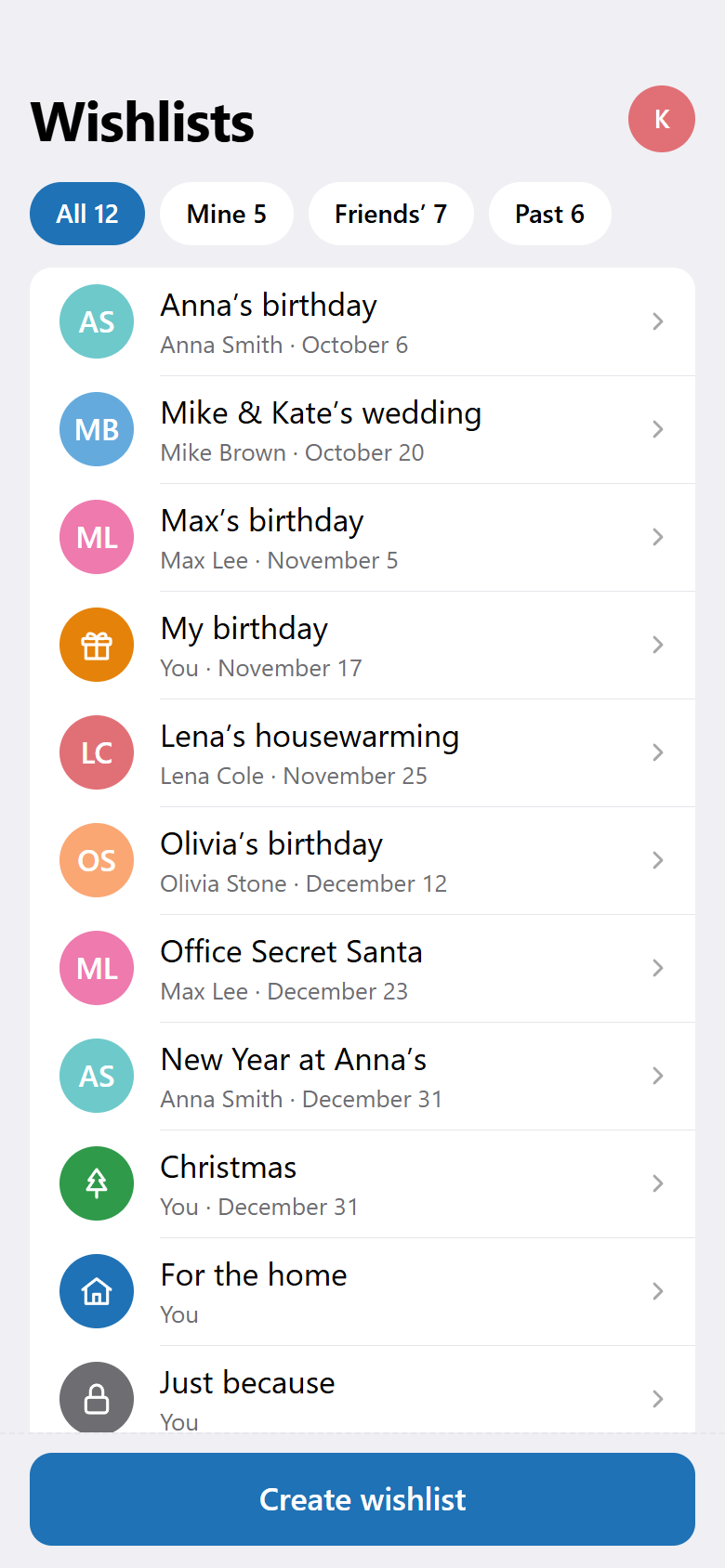Click the subtitle Anna Smith · October 6

click(284, 345)
